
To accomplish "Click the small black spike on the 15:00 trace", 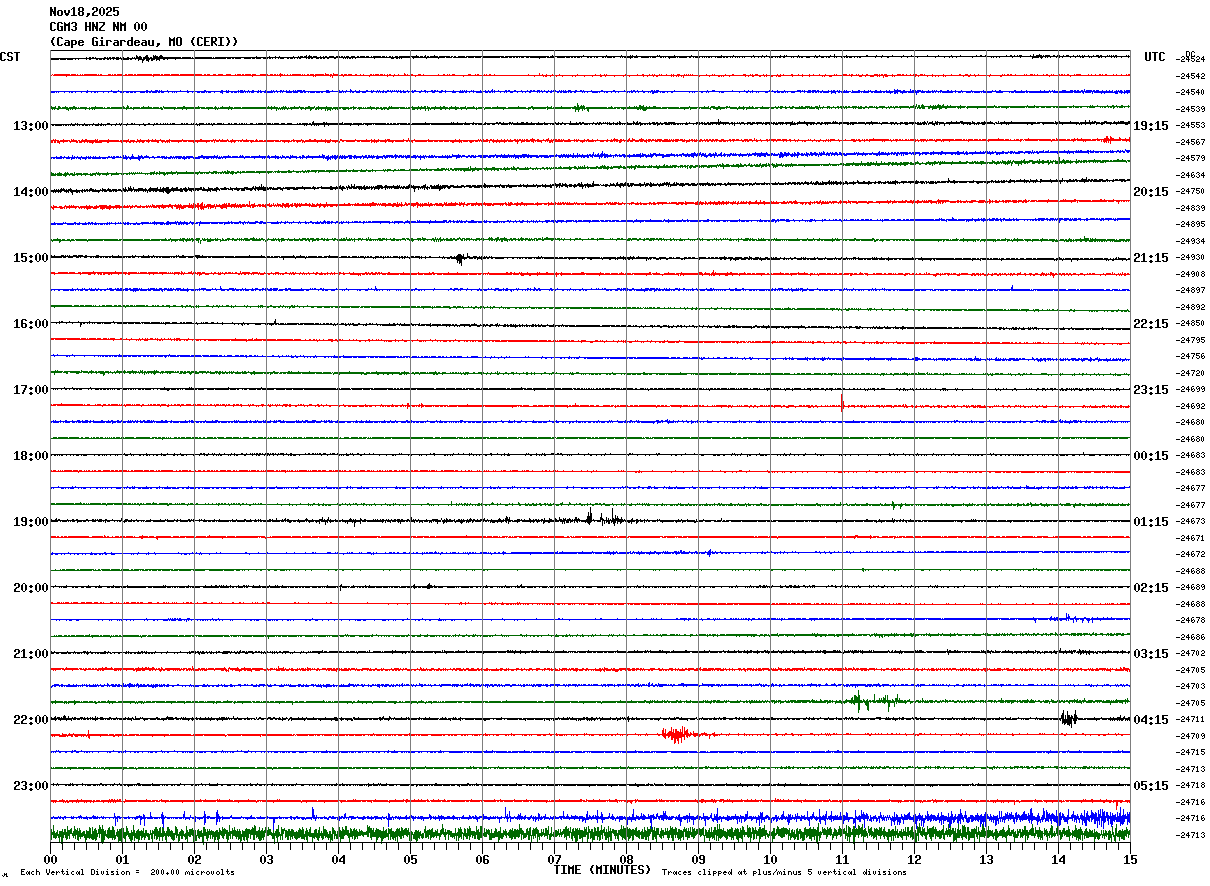I will click(x=460, y=258).
